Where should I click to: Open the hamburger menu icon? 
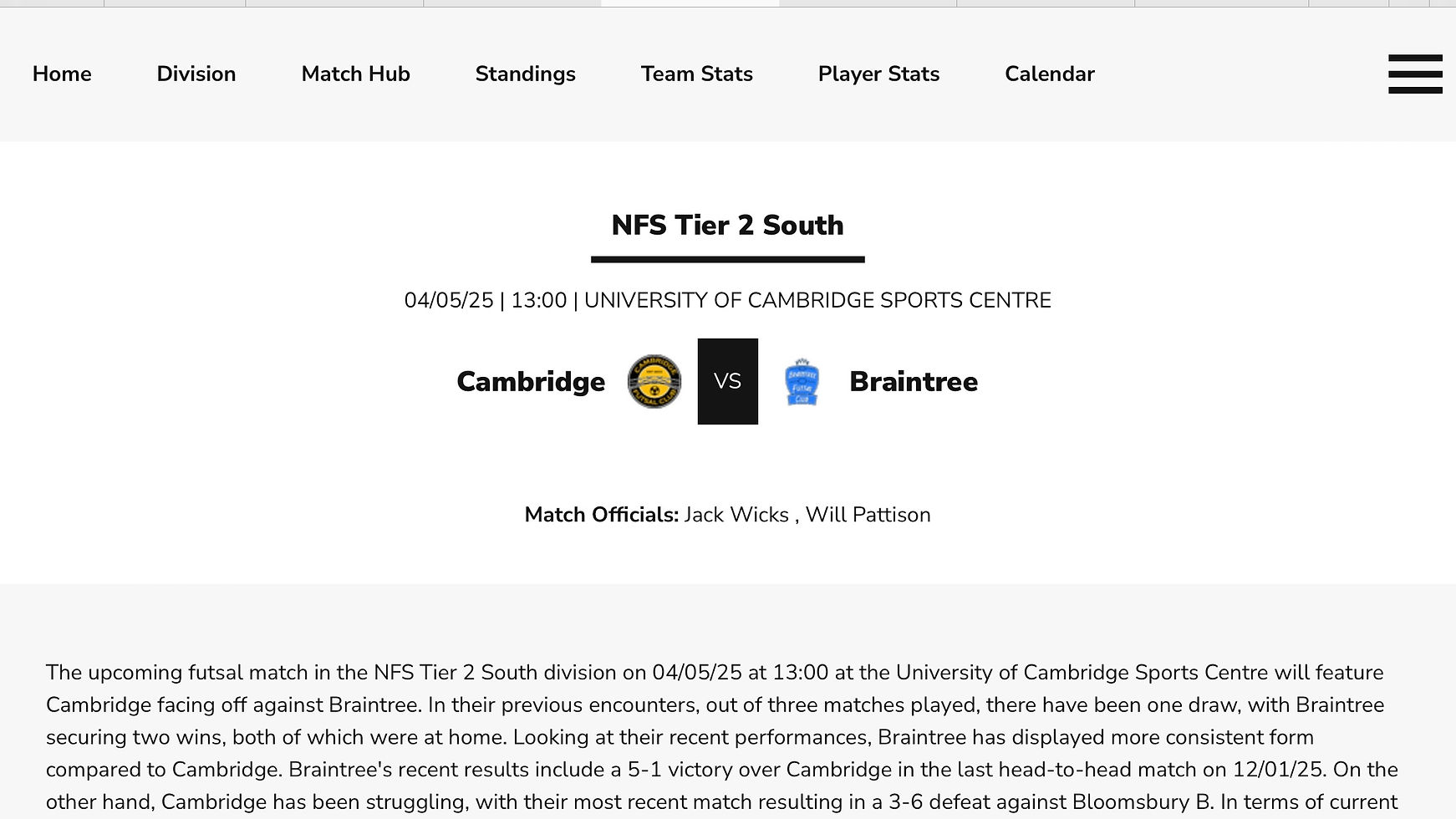(1414, 74)
